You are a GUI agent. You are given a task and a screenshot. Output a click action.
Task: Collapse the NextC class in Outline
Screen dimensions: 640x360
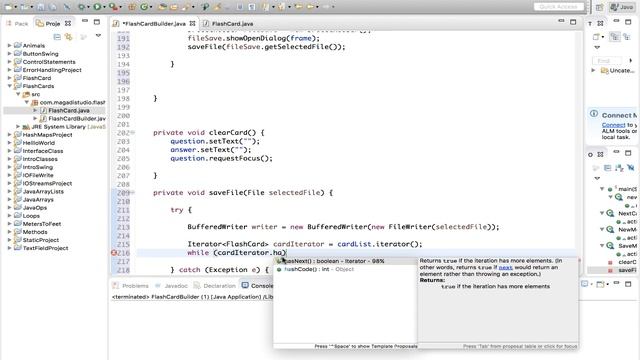pyautogui.click(x=602, y=213)
